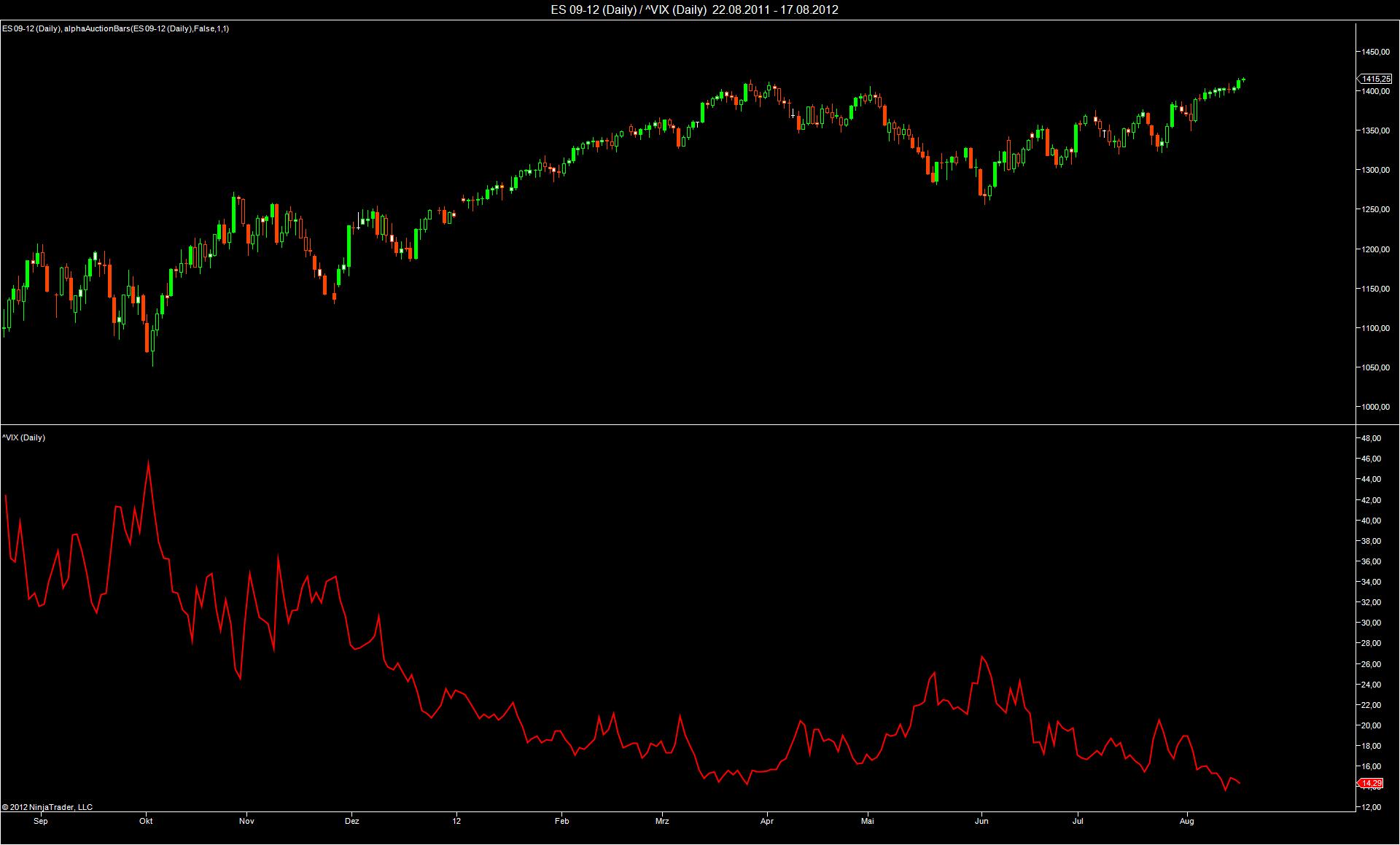Click the NinjaTrader, LLC copyright text
1400x845 pixels.
pyautogui.click(x=47, y=807)
